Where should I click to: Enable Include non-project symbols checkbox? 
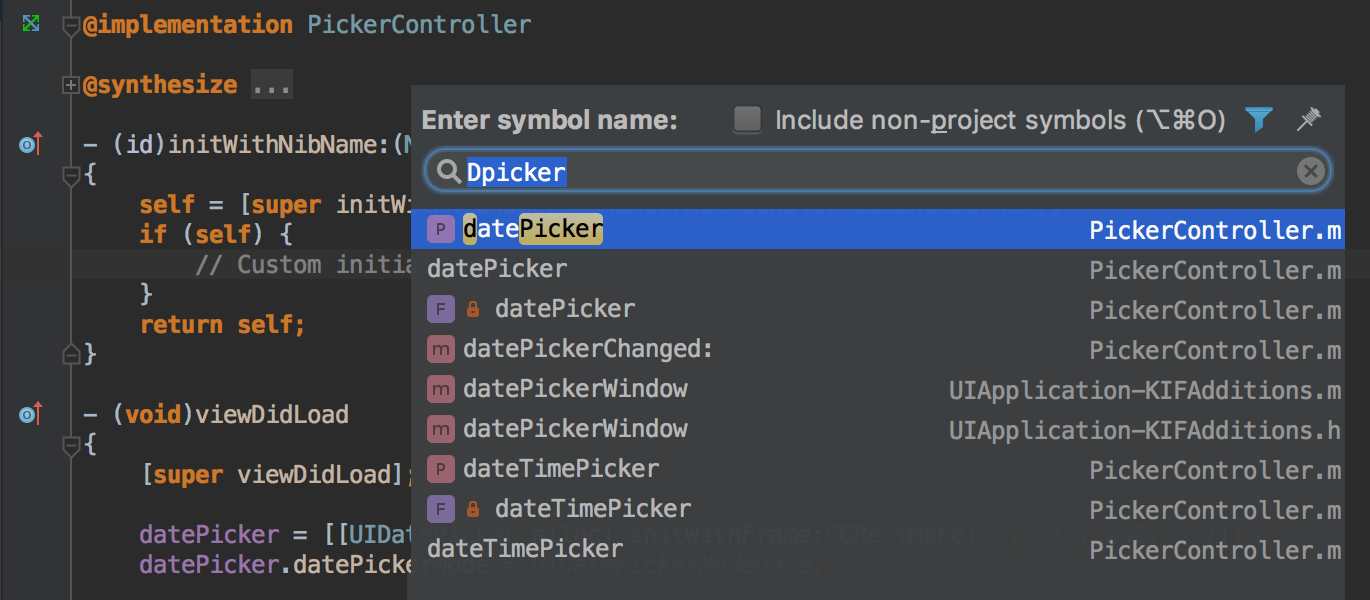pyautogui.click(x=747, y=120)
